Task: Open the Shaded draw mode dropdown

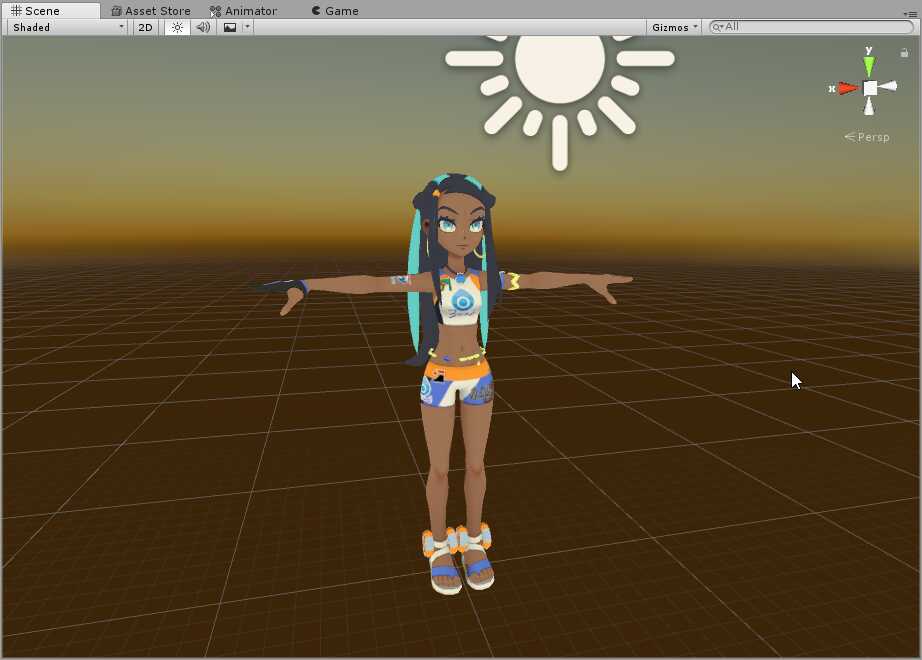Action: point(68,27)
